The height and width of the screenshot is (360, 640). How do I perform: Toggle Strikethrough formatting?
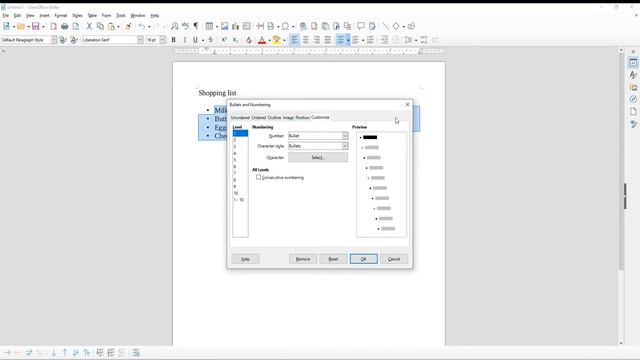pyautogui.click(x=211, y=40)
